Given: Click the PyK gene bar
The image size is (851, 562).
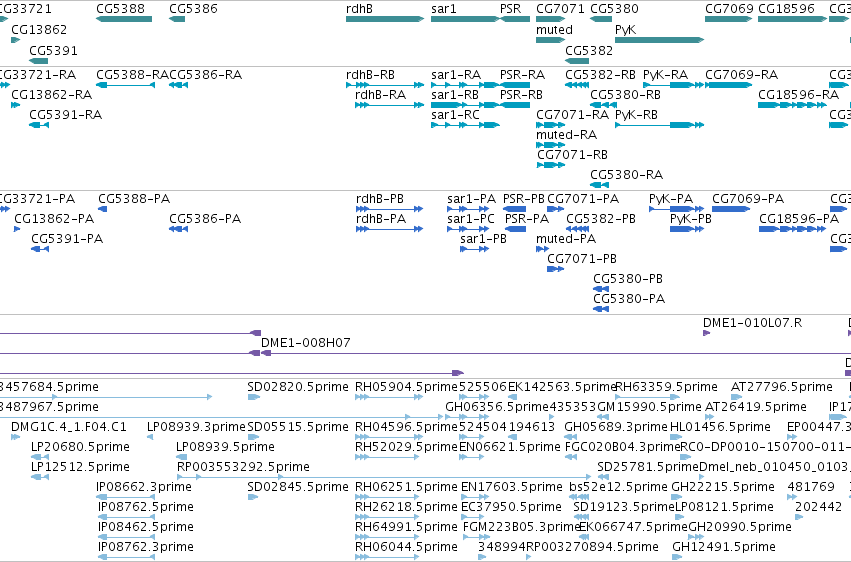Looking at the screenshot, I should point(659,40).
